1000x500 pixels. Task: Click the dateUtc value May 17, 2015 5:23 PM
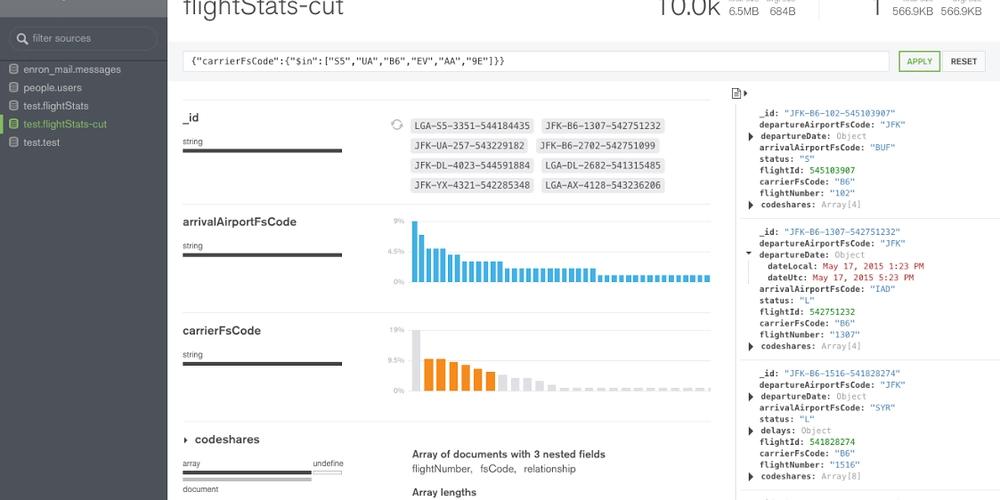(863, 277)
